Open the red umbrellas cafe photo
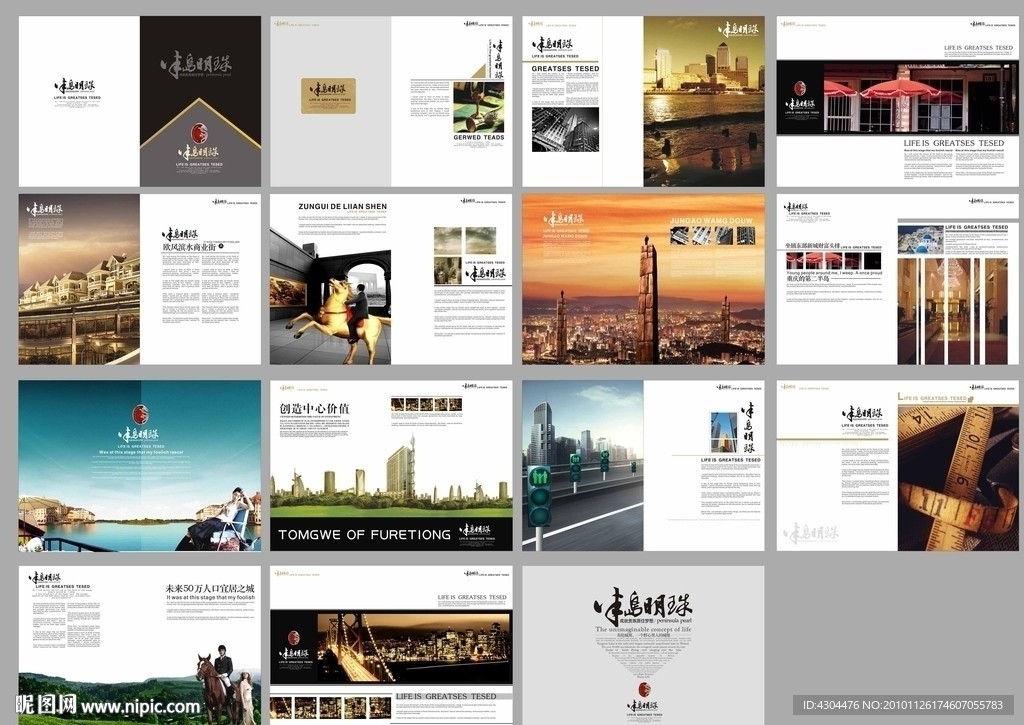 click(897, 100)
